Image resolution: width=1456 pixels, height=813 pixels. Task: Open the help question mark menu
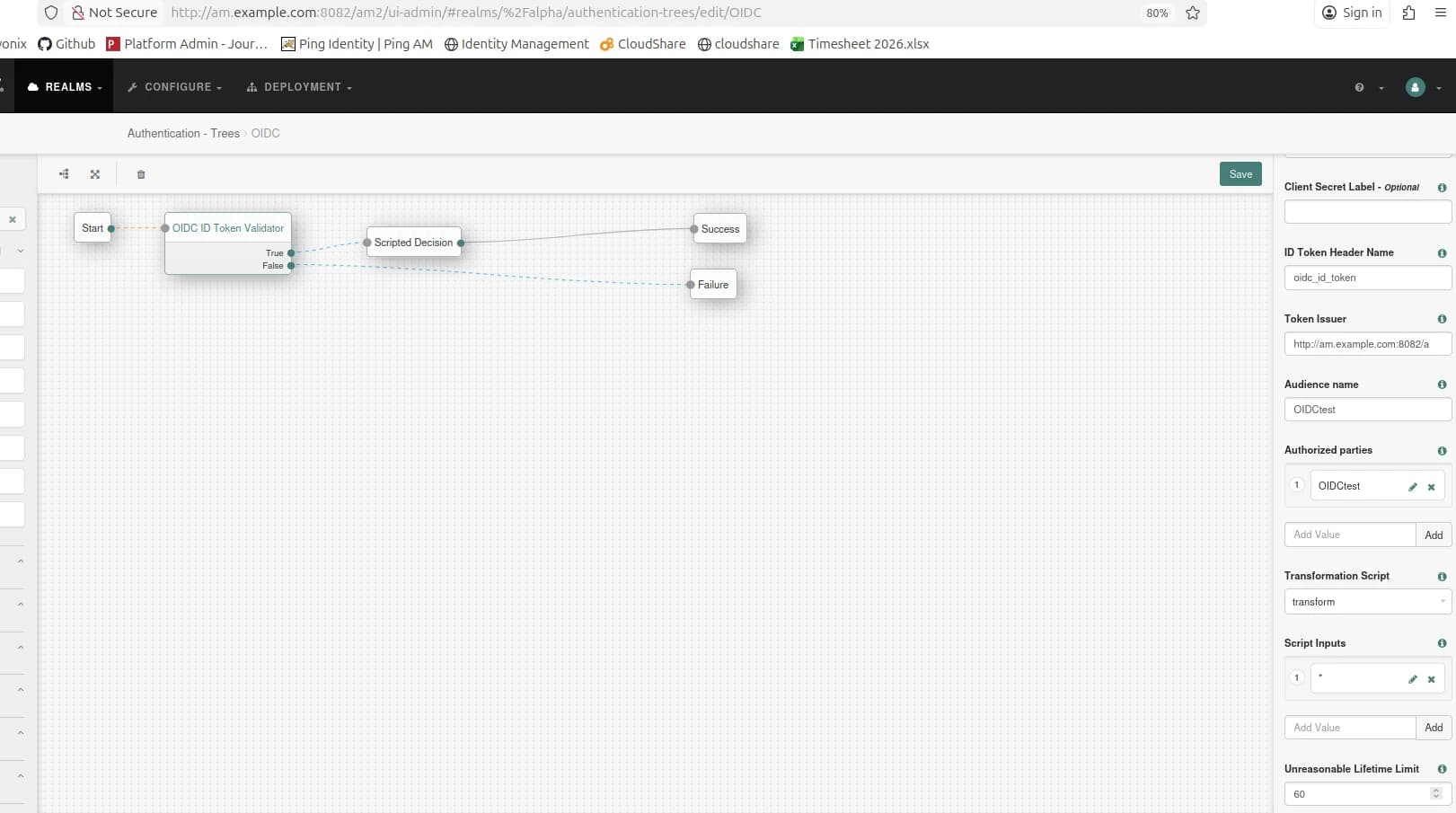click(x=1368, y=87)
